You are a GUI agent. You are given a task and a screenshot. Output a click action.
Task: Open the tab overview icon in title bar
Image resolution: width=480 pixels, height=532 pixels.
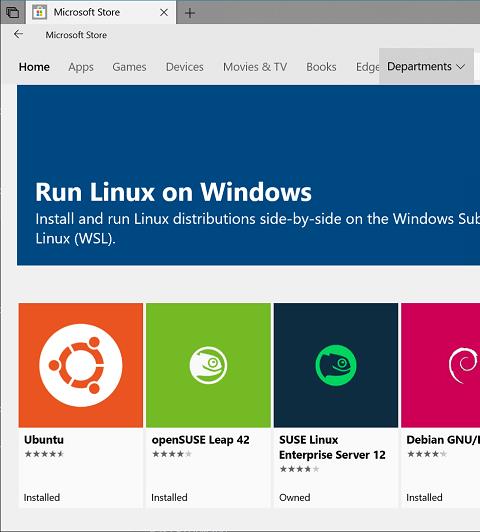click(x=13, y=13)
